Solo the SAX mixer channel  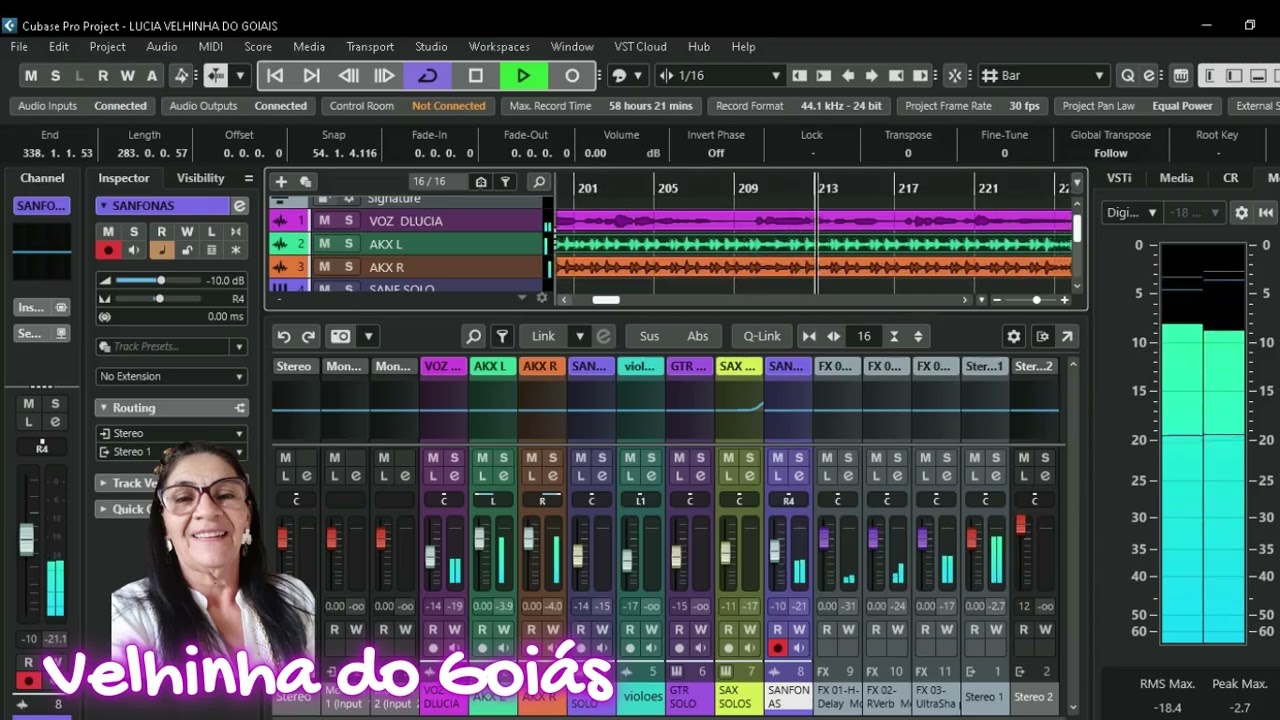[750, 458]
